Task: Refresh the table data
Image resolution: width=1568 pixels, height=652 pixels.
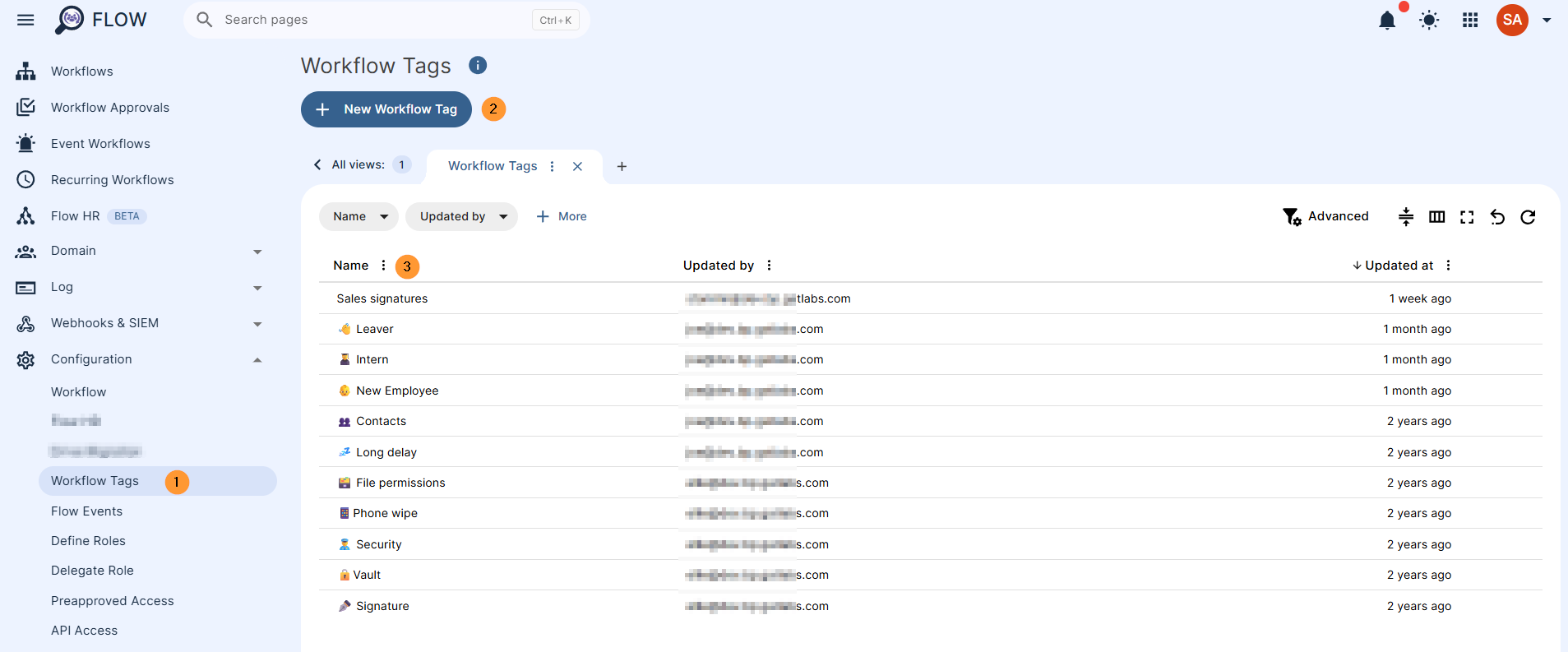Action: [x=1528, y=217]
